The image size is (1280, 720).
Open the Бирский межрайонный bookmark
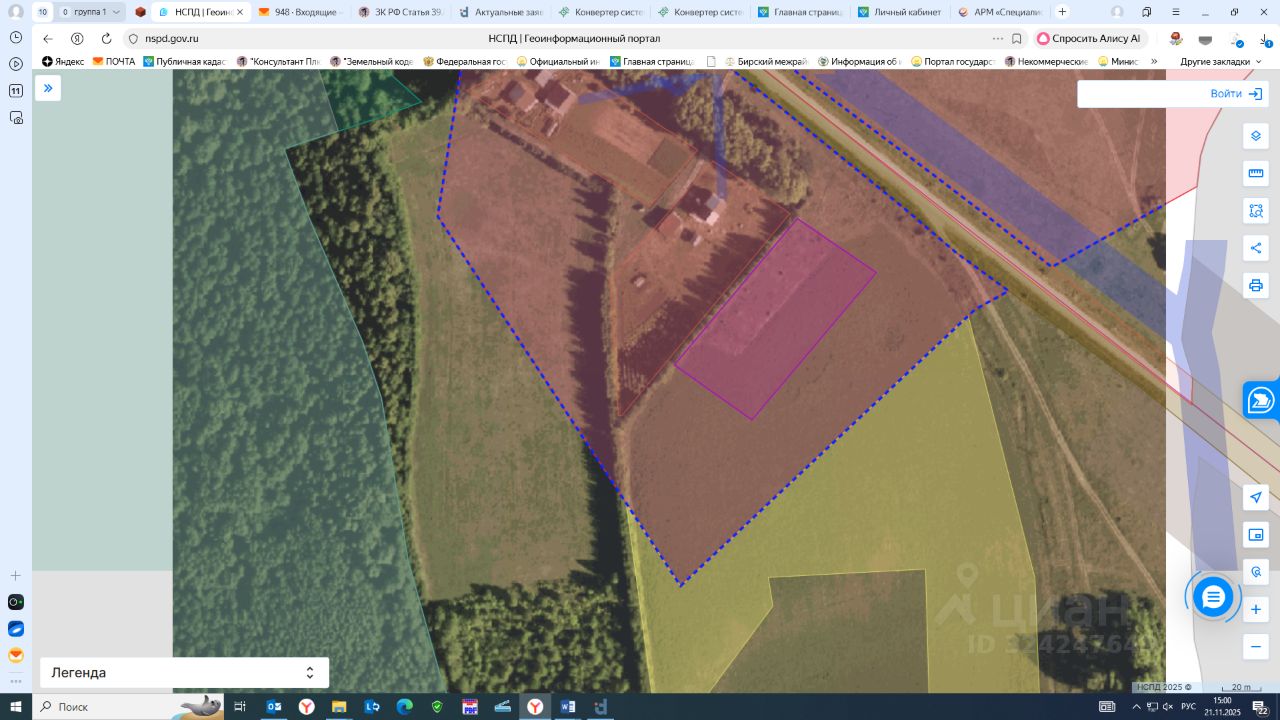tap(766, 61)
